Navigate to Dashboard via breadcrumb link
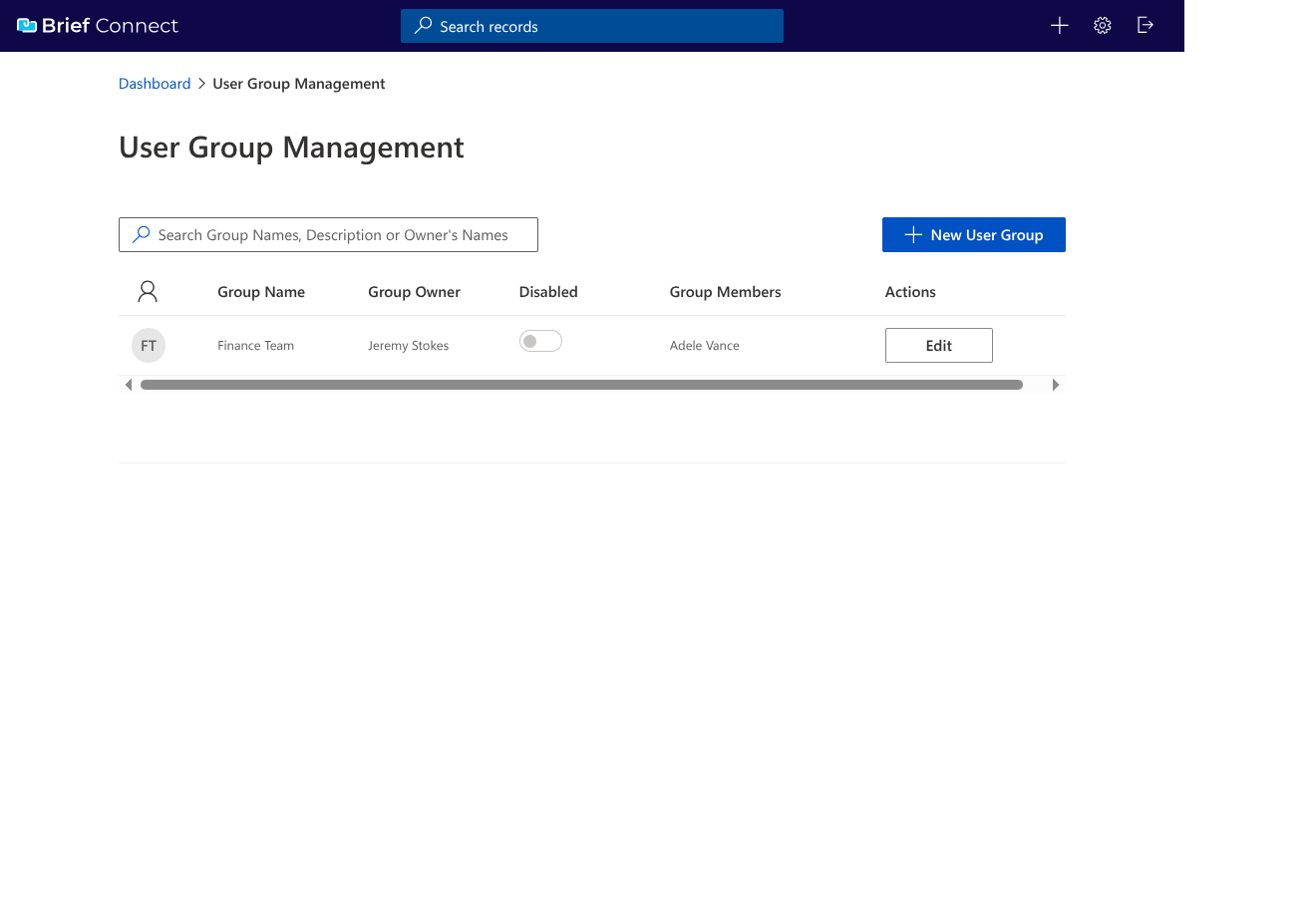Image resolution: width=1316 pixels, height=901 pixels. pyautogui.click(x=155, y=84)
